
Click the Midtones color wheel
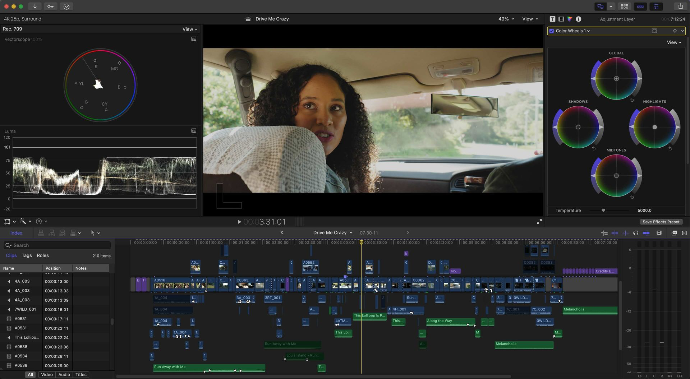pos(616,176)
